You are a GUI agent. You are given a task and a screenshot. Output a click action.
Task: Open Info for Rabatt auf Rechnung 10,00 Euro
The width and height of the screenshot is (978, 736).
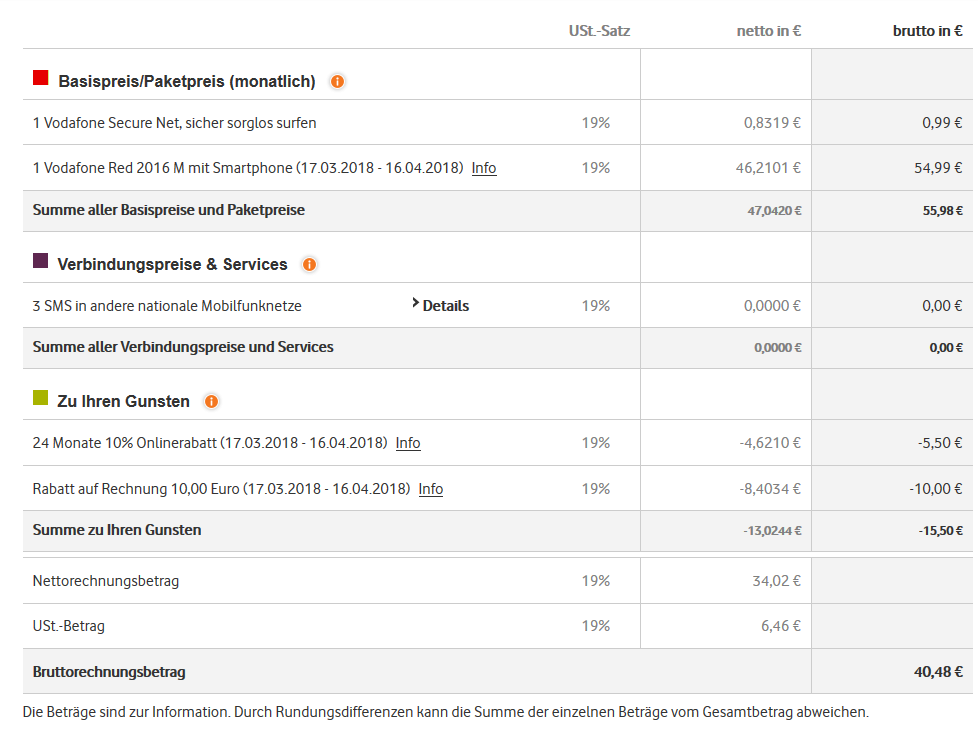431,489
